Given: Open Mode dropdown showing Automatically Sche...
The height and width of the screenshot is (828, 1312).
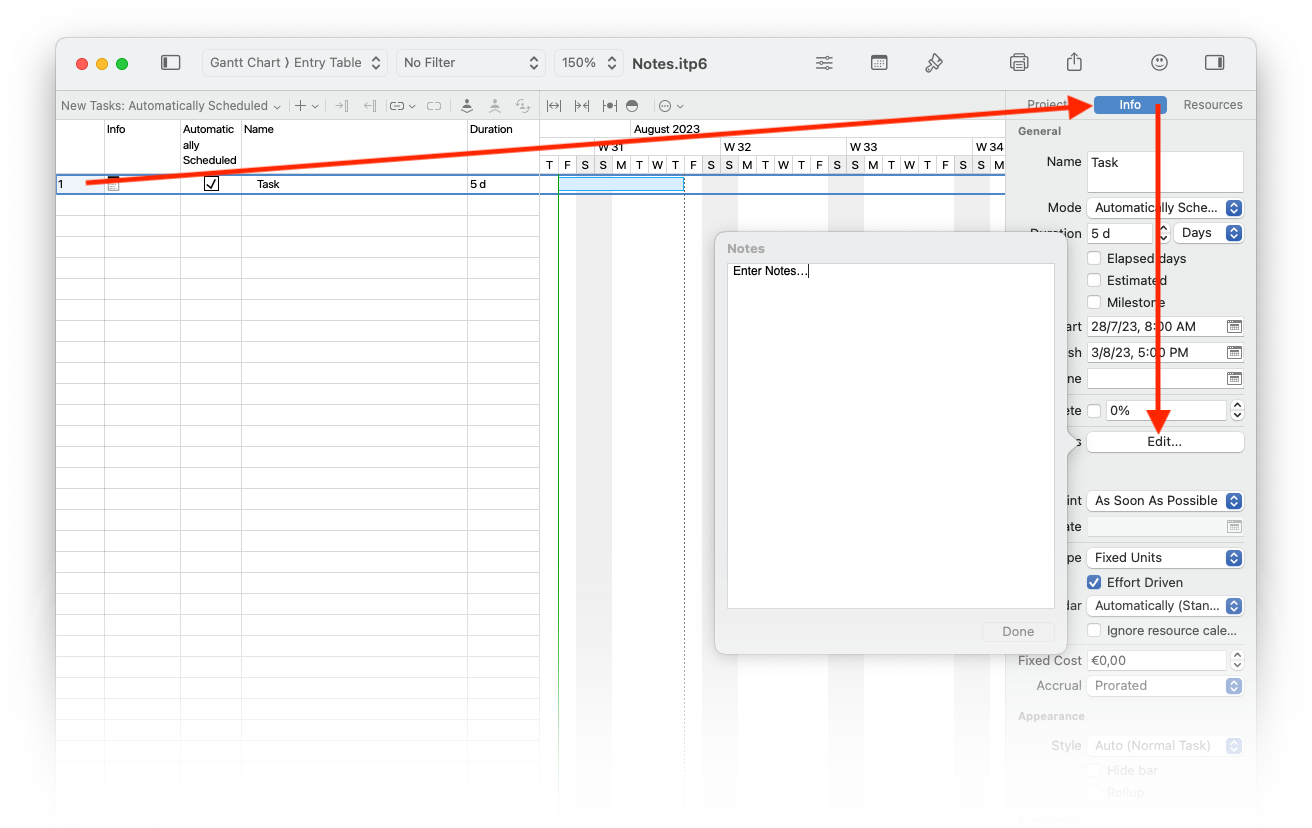Looking at the screenshot, I should coord(1165,207).
